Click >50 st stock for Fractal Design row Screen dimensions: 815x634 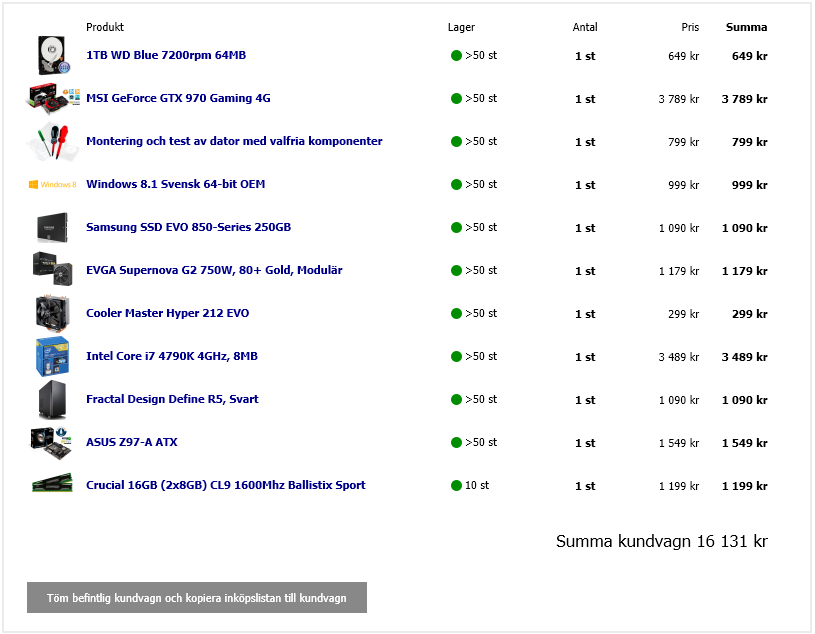click(481, 399)
